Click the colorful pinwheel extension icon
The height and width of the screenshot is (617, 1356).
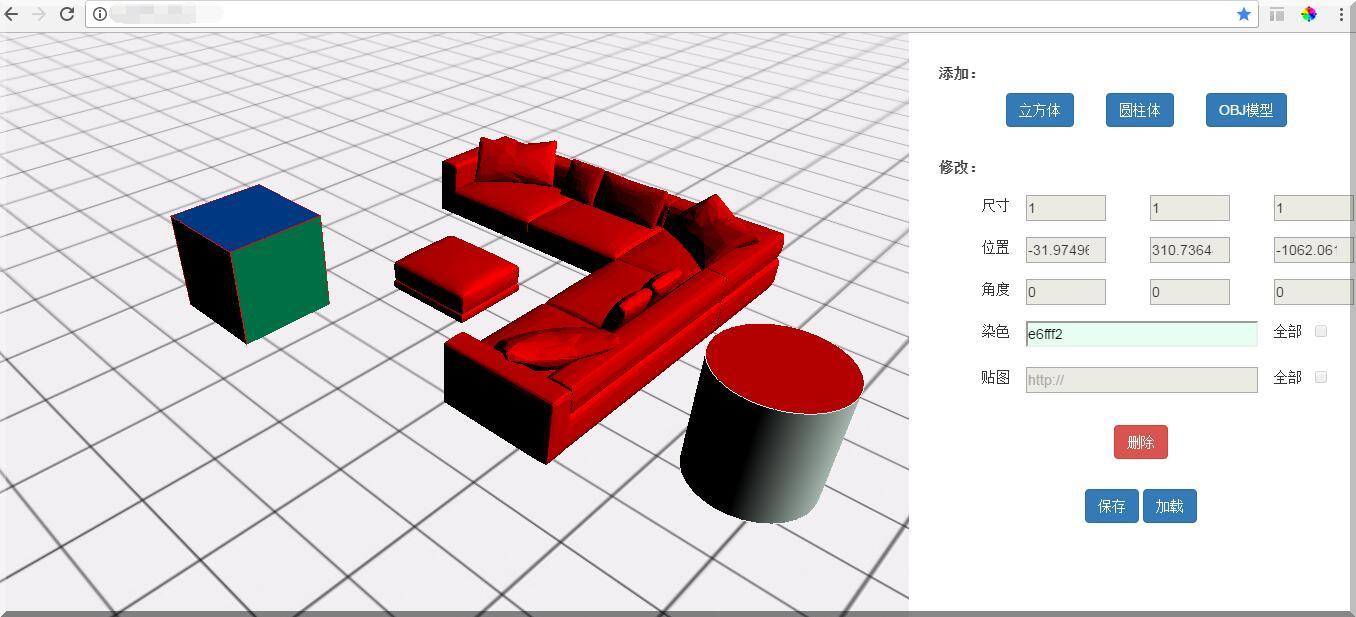pyautogui.click(x=1309, y=14)
